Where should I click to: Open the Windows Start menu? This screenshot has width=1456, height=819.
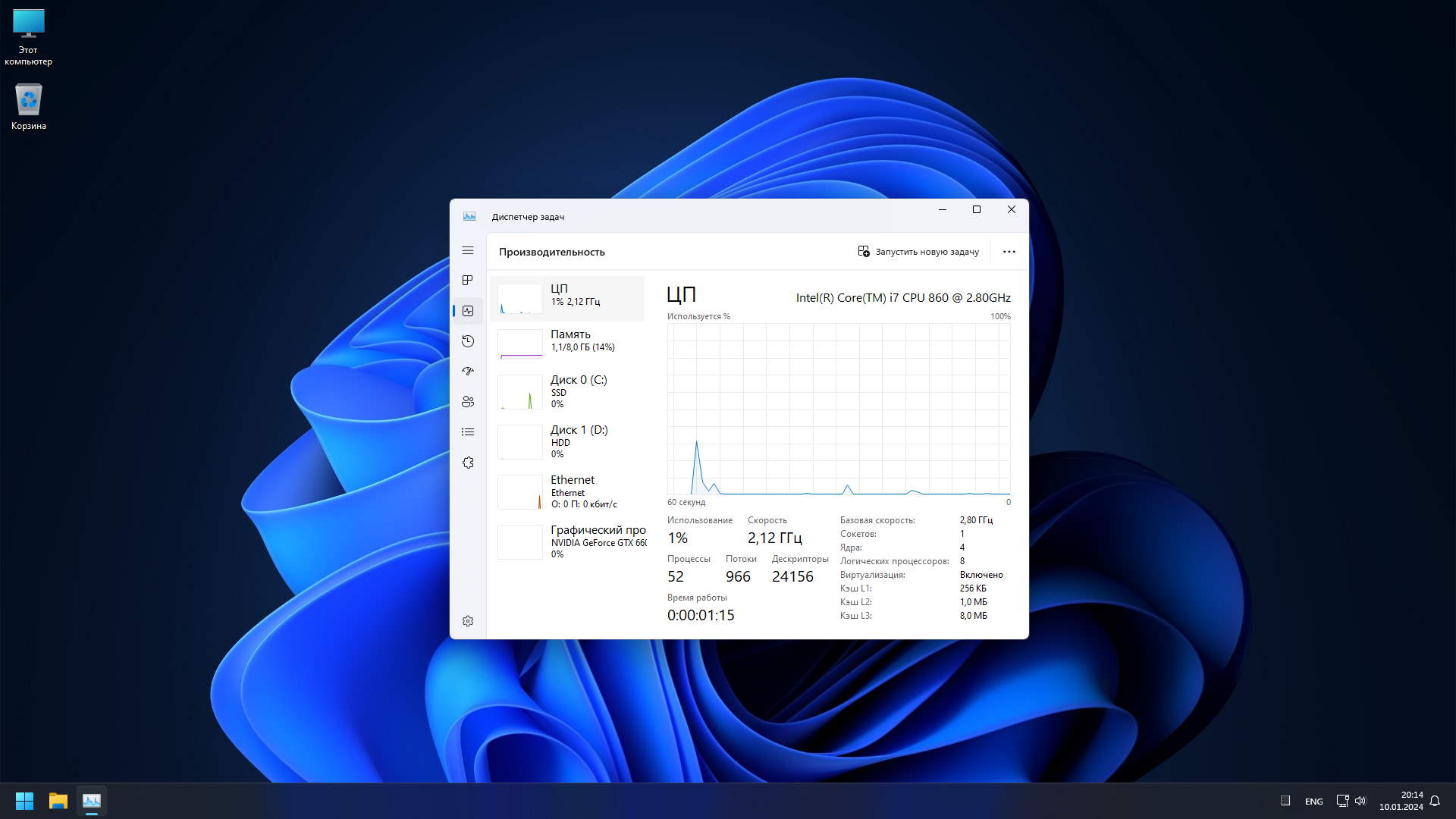(x=24, y=801)
